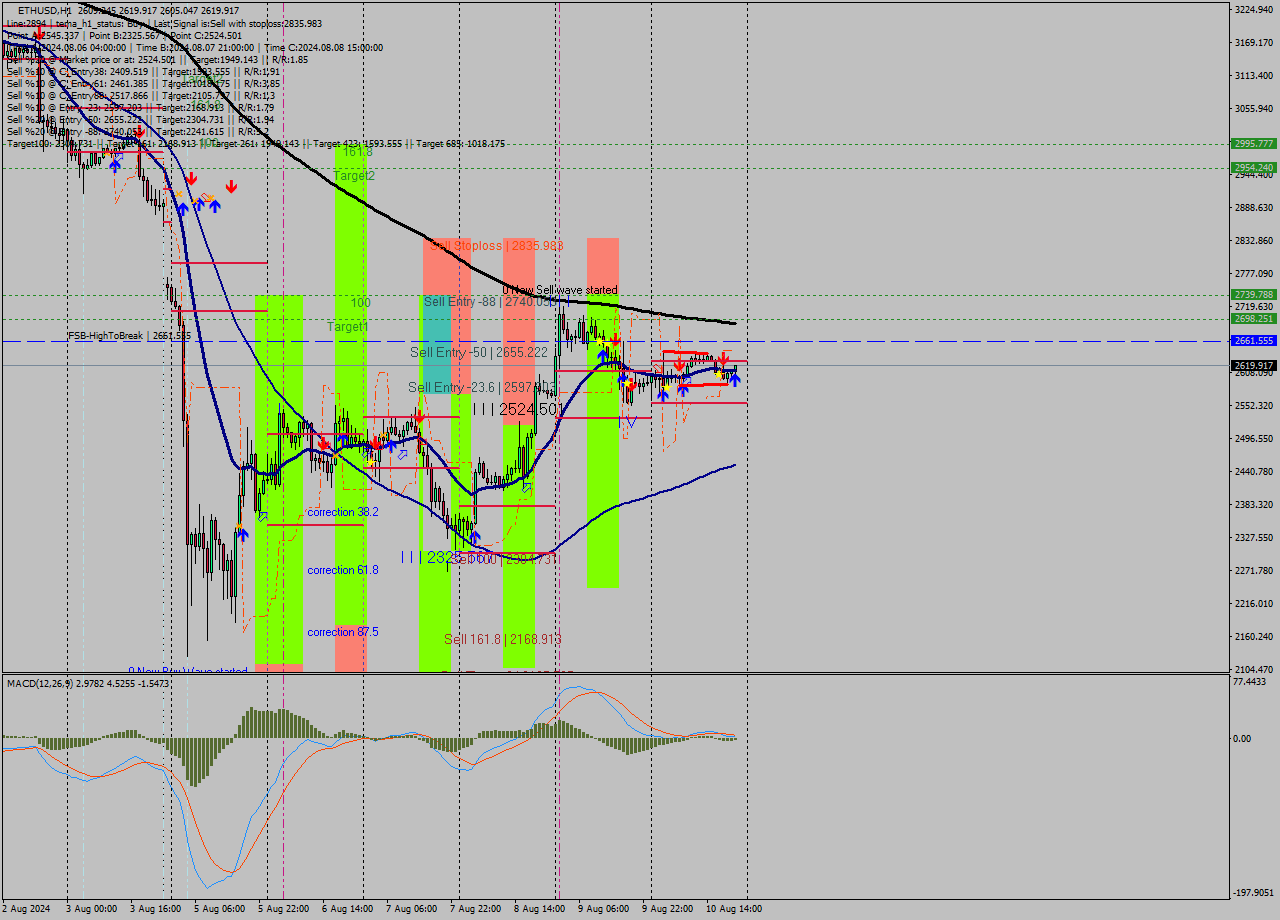
Task: Select the 'Sell Entry -50 | 2655.222' label
Action: [479, 352]
